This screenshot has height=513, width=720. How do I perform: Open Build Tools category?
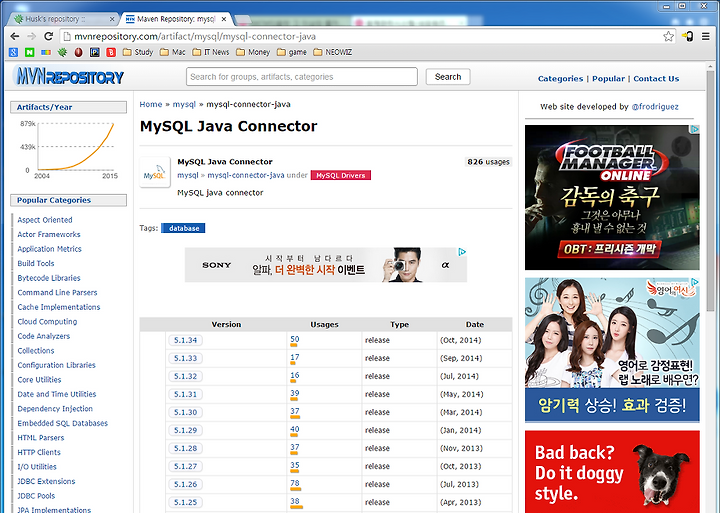point(36,263)
